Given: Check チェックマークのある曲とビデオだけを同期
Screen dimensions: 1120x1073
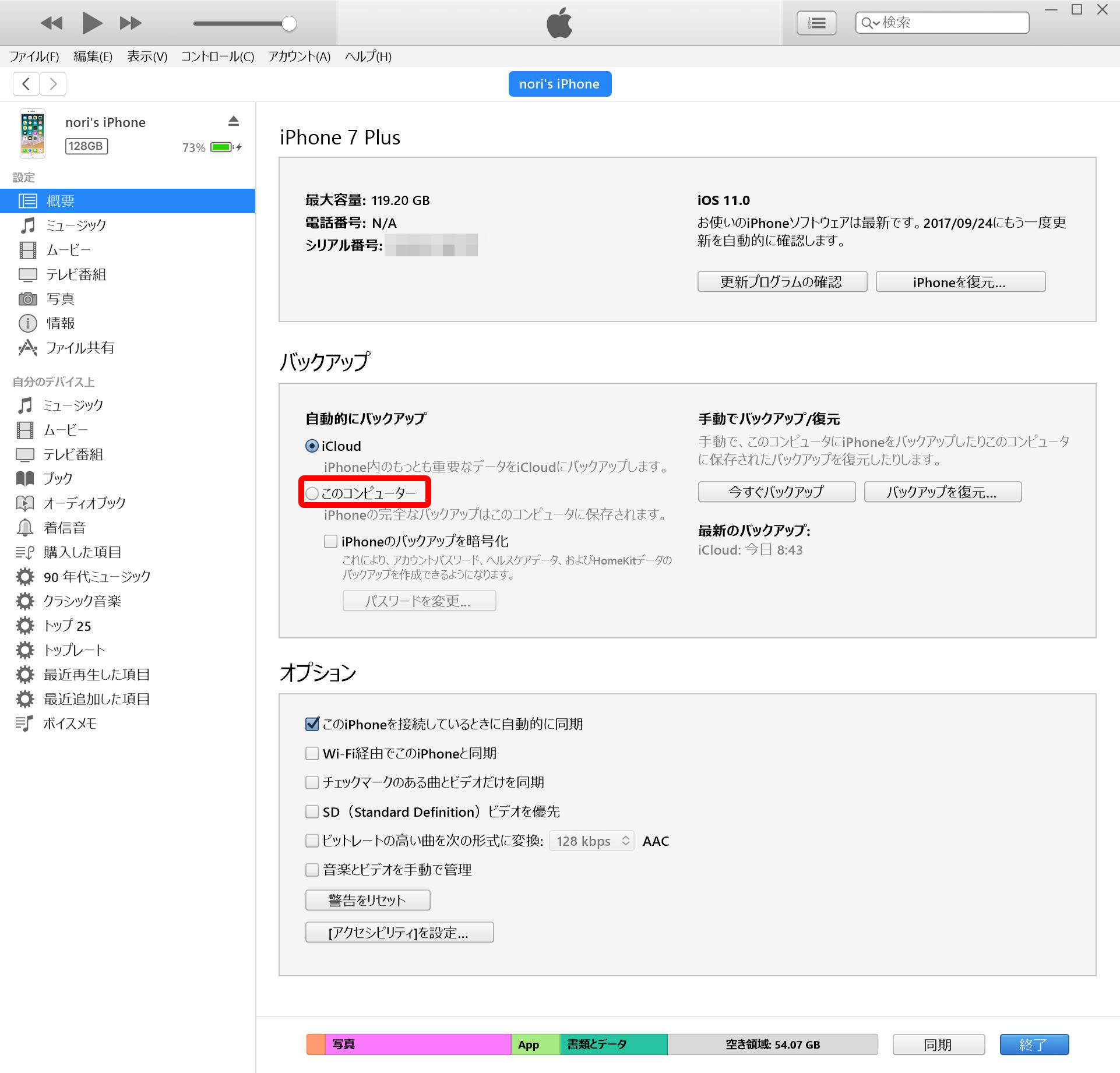Looking at the screenshot, I should click(312, 782).
